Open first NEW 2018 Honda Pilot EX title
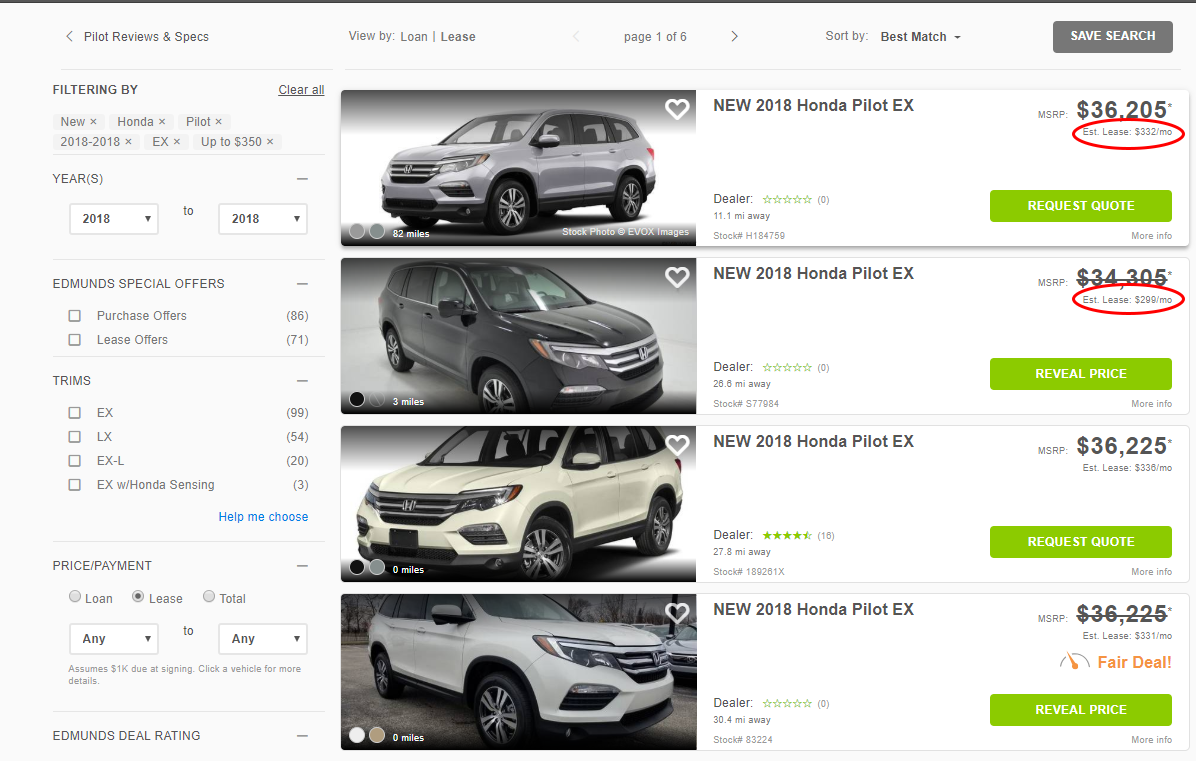1196x761 pixels. pos(813,105)
